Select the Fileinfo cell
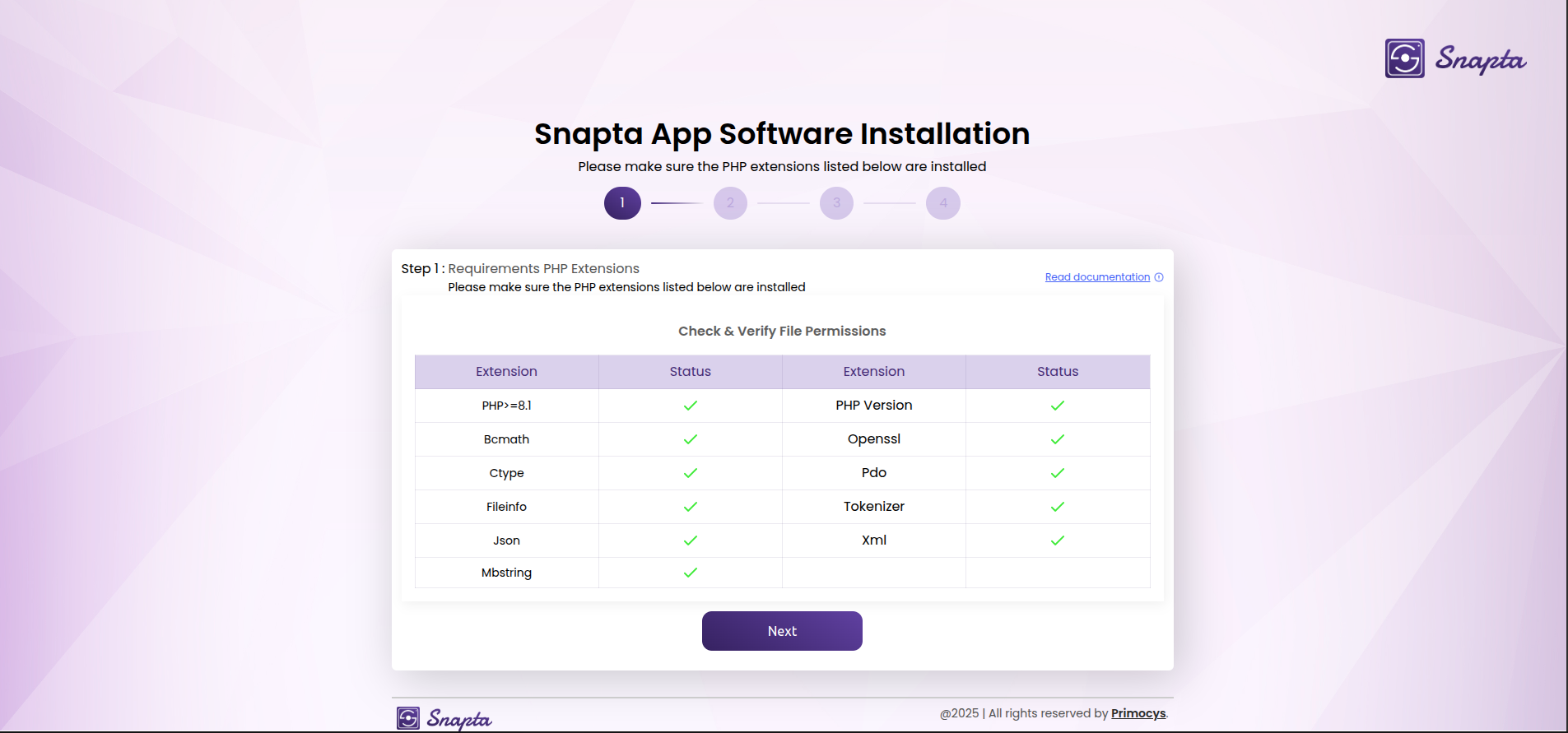Image resolution: width=1568 pixels, height=733 pixels. coord(506,507)
